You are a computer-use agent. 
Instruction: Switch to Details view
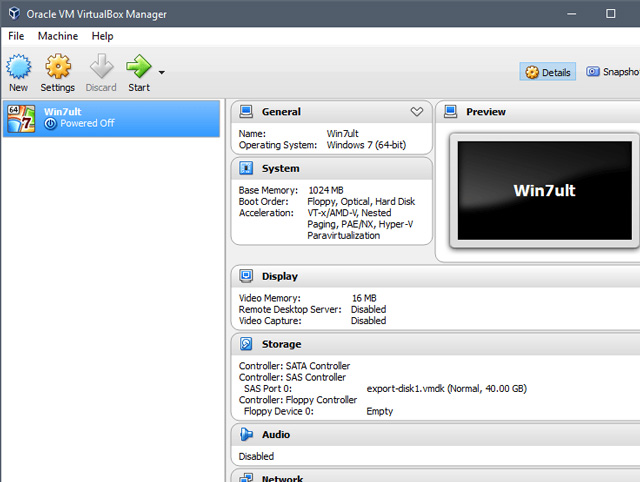(x=547, y=72)
